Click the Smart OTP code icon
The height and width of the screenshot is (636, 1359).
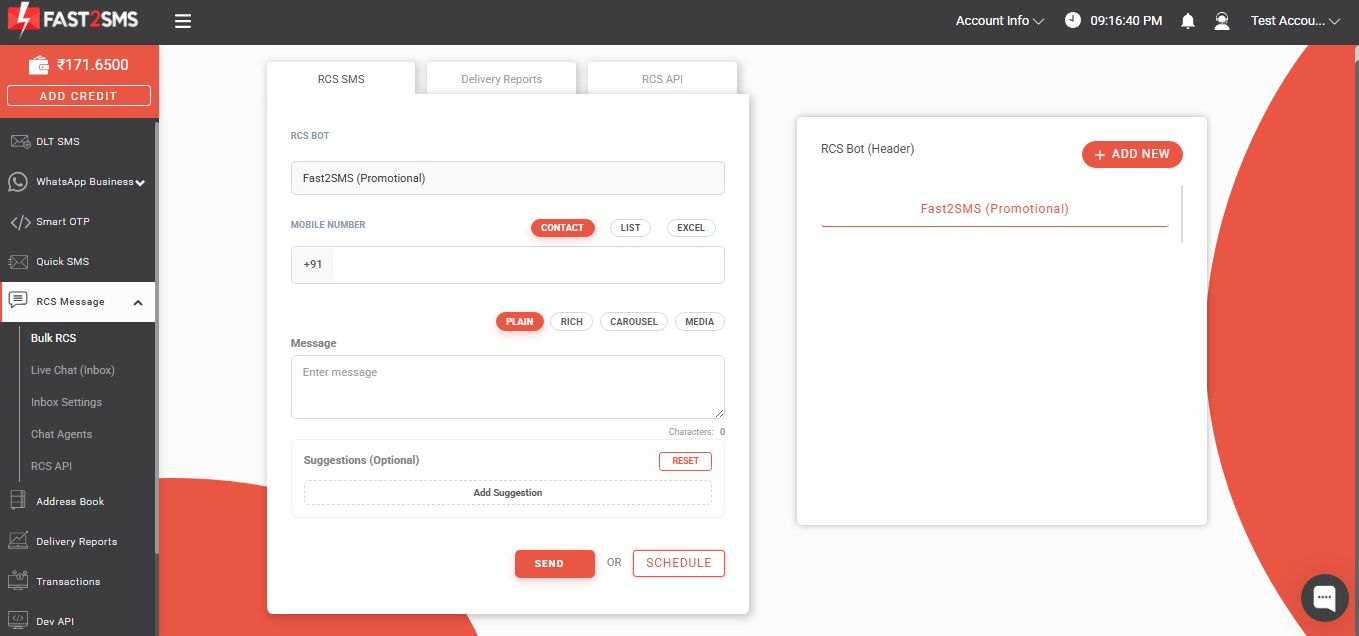19,222
